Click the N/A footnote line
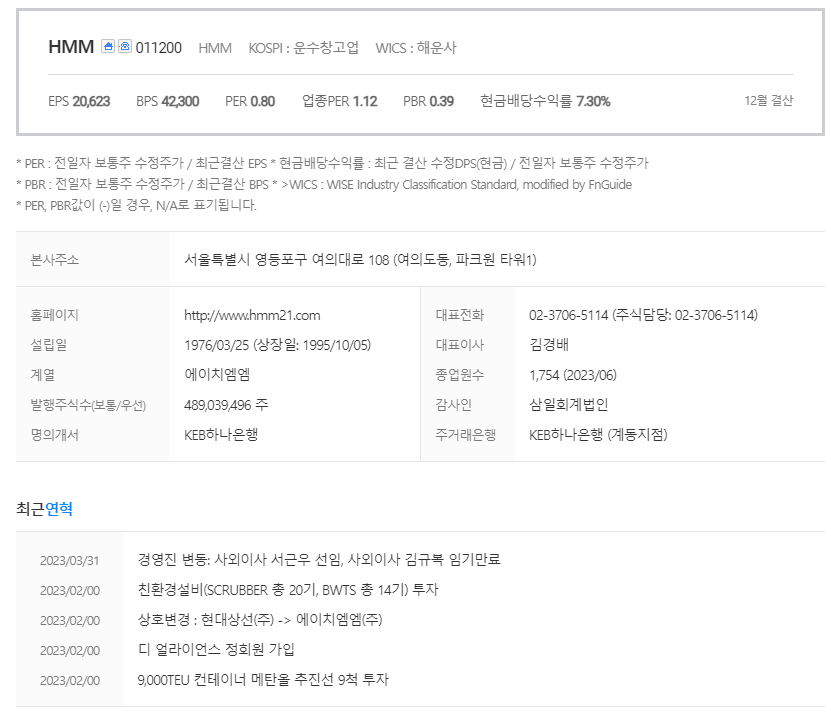The image size is (831, 716). [x=137, y=205]
